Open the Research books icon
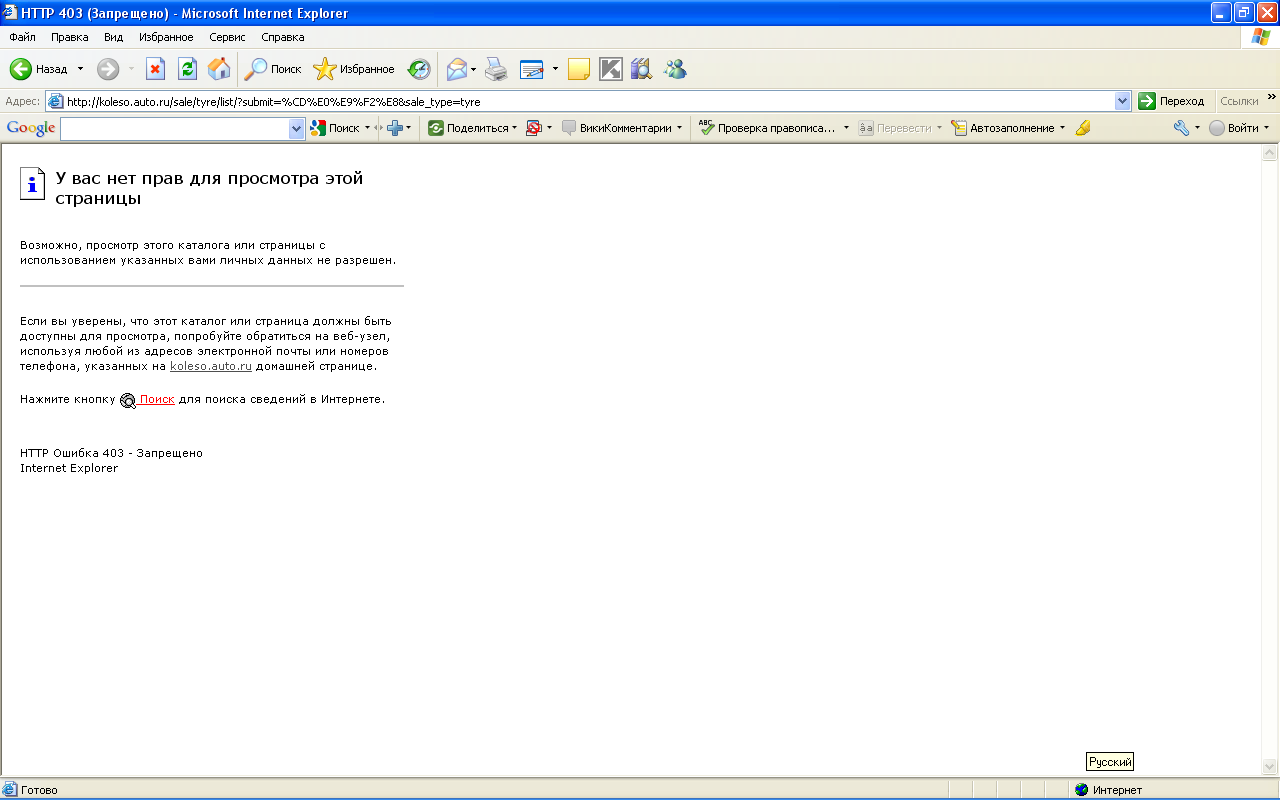The height and width of the screenshot is (800, 1280). click(x=641, y=69)
